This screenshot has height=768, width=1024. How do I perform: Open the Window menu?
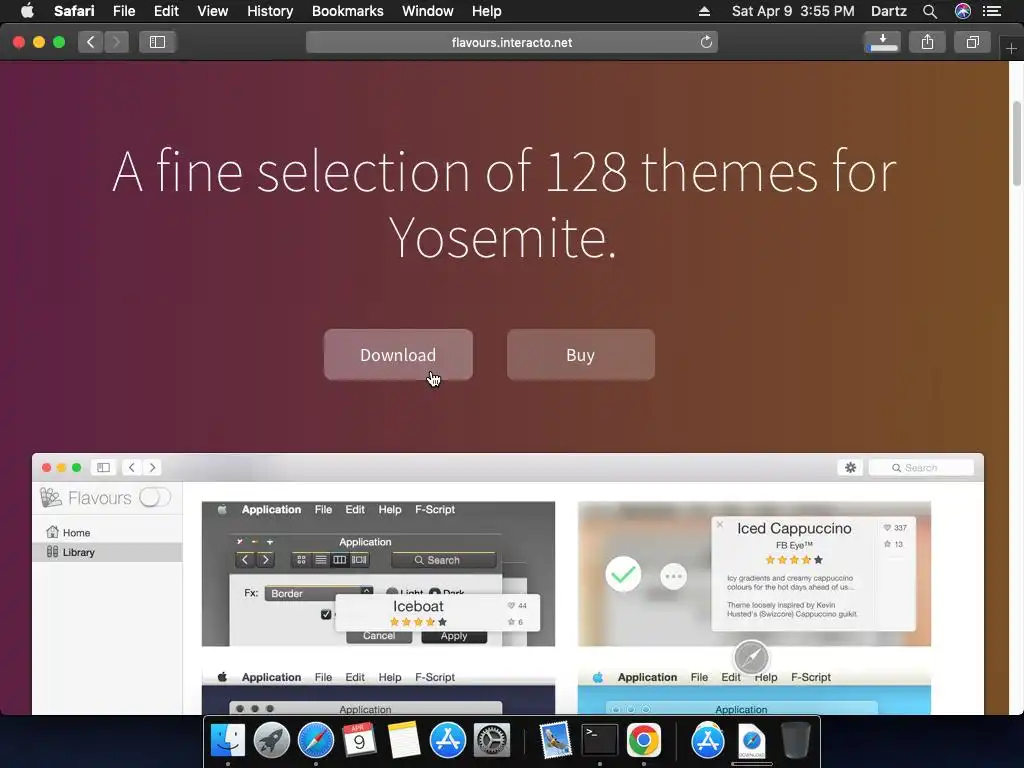pos(427,11)
